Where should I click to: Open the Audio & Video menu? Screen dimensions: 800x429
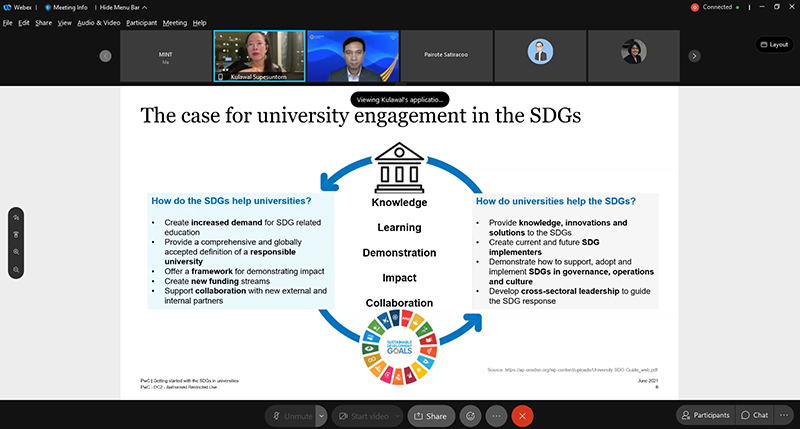point(99,22)
